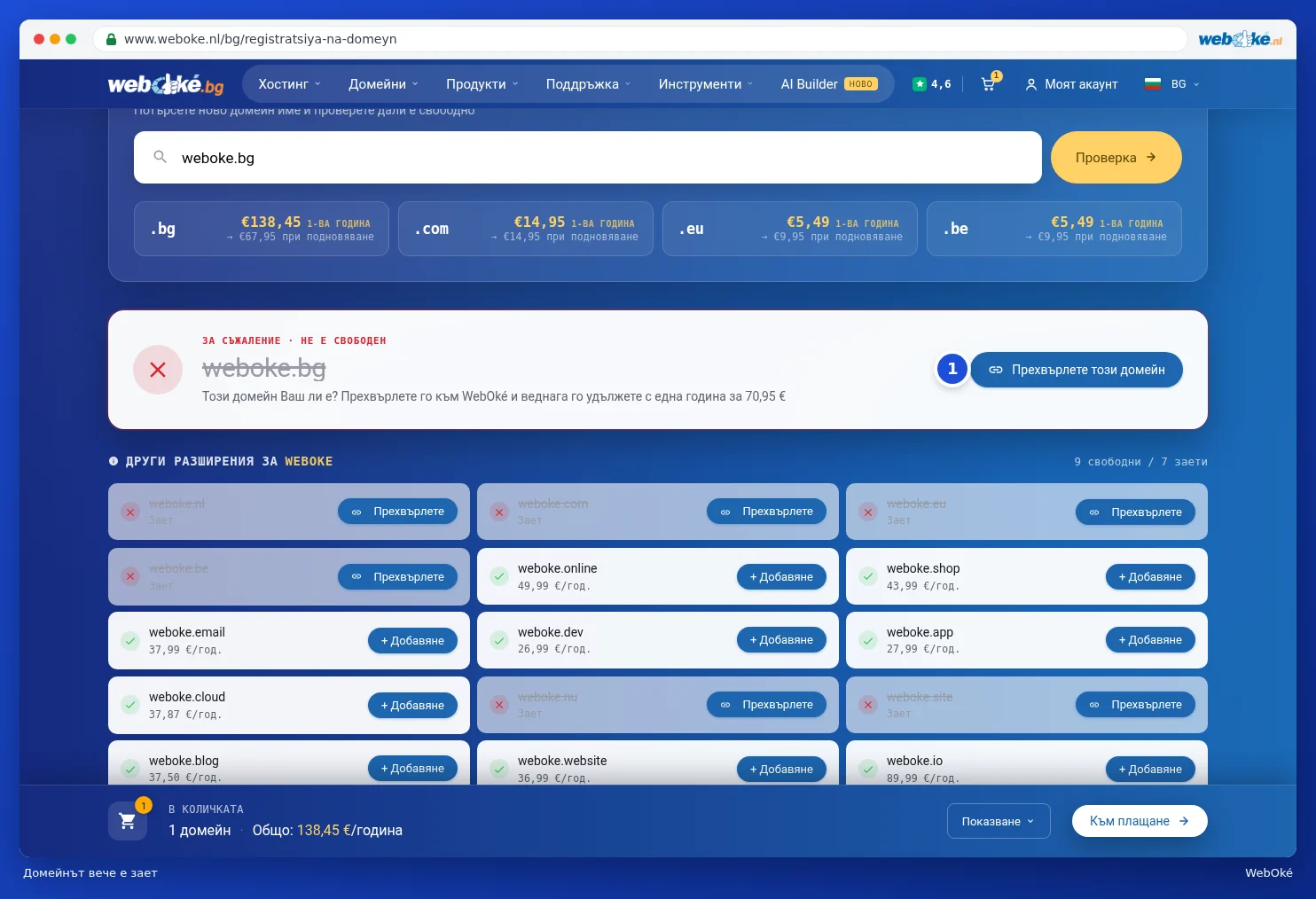Click the yellow Проверка button
The image size is (1316, 899).
click(1116, 158)
